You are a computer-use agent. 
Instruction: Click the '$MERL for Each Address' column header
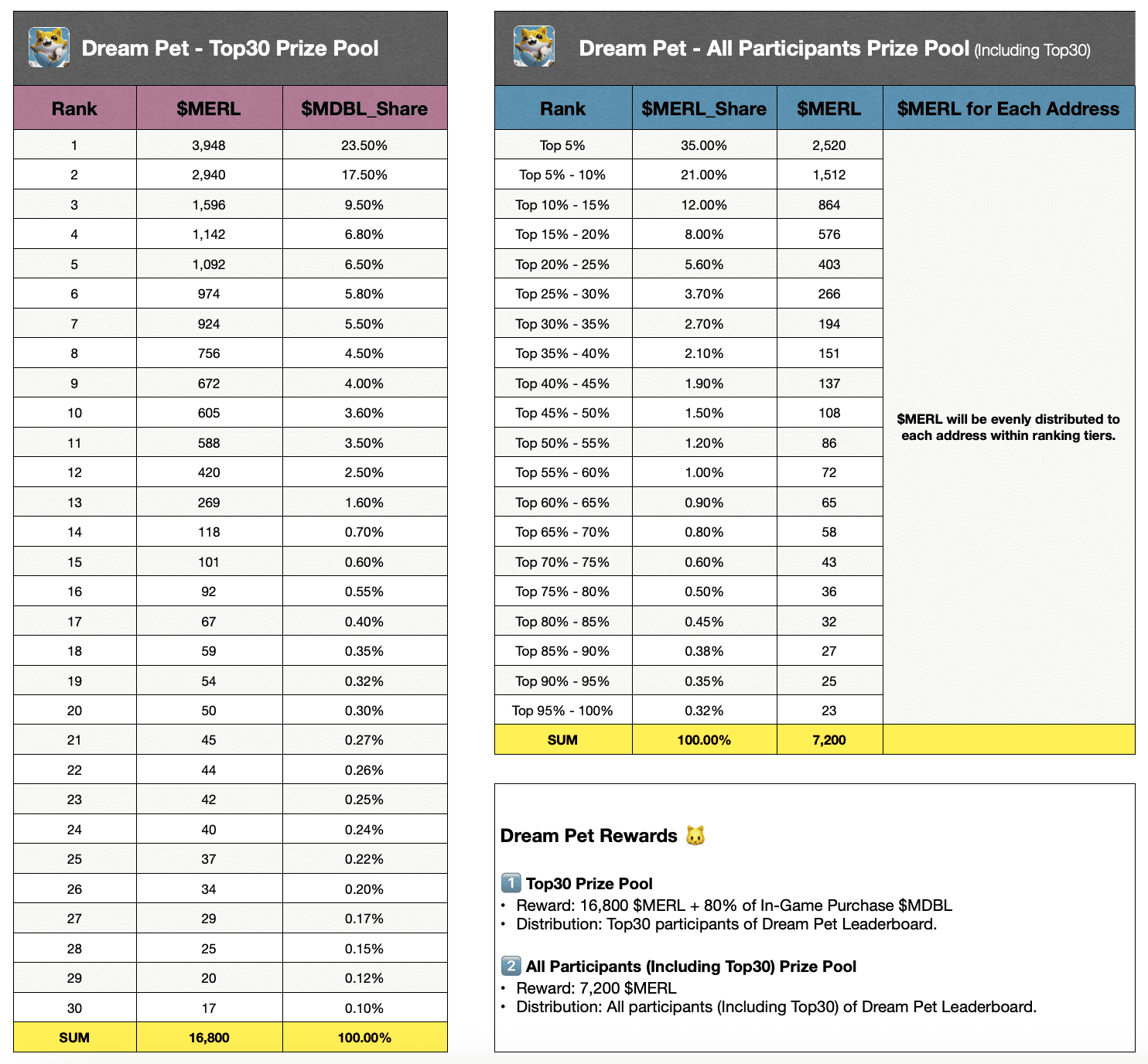1007,108
